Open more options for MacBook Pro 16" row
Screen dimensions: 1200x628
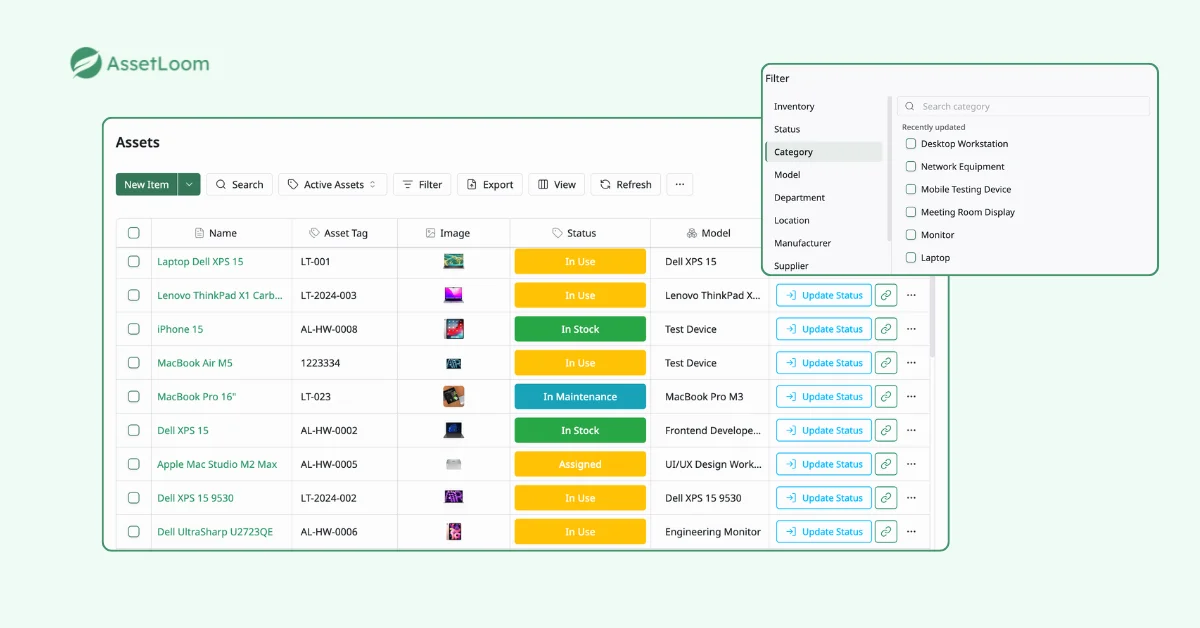pyautogui.click(x=911, y=397)
